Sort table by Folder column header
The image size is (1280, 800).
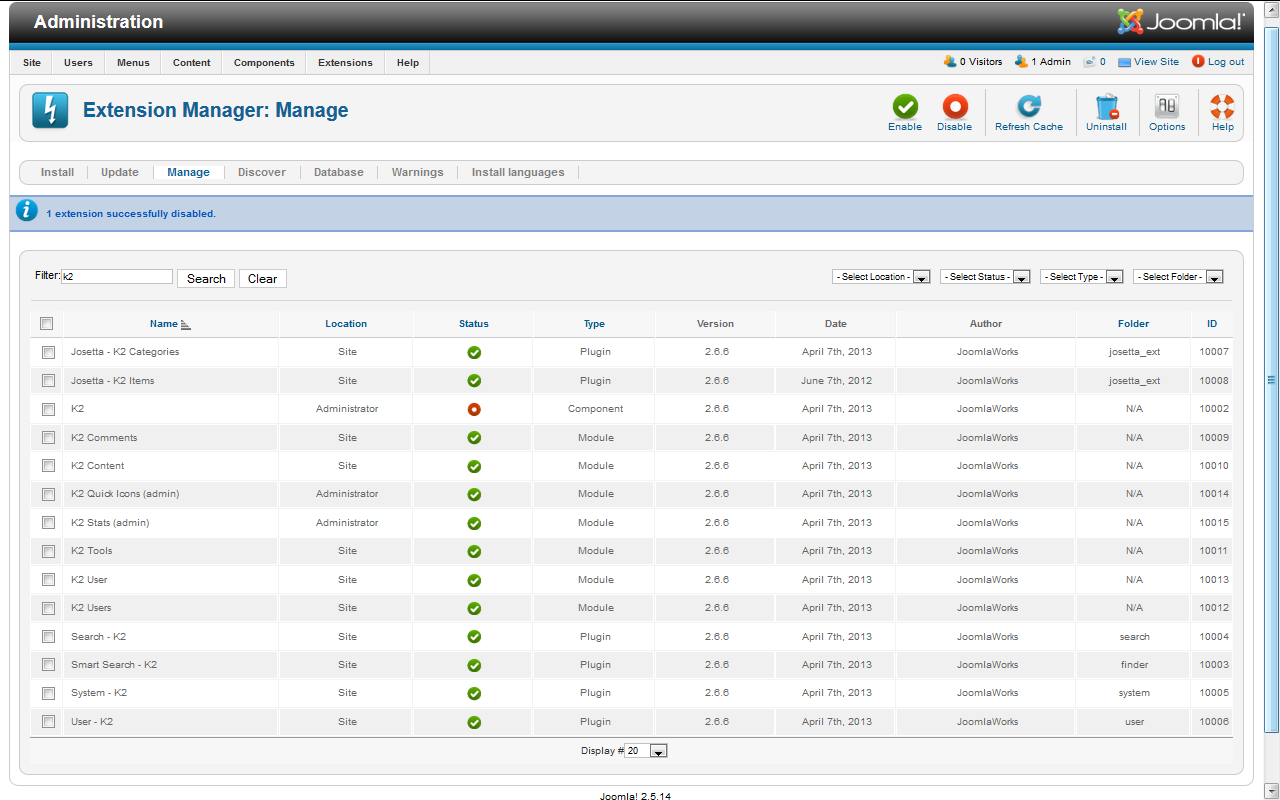[1134, 324]
